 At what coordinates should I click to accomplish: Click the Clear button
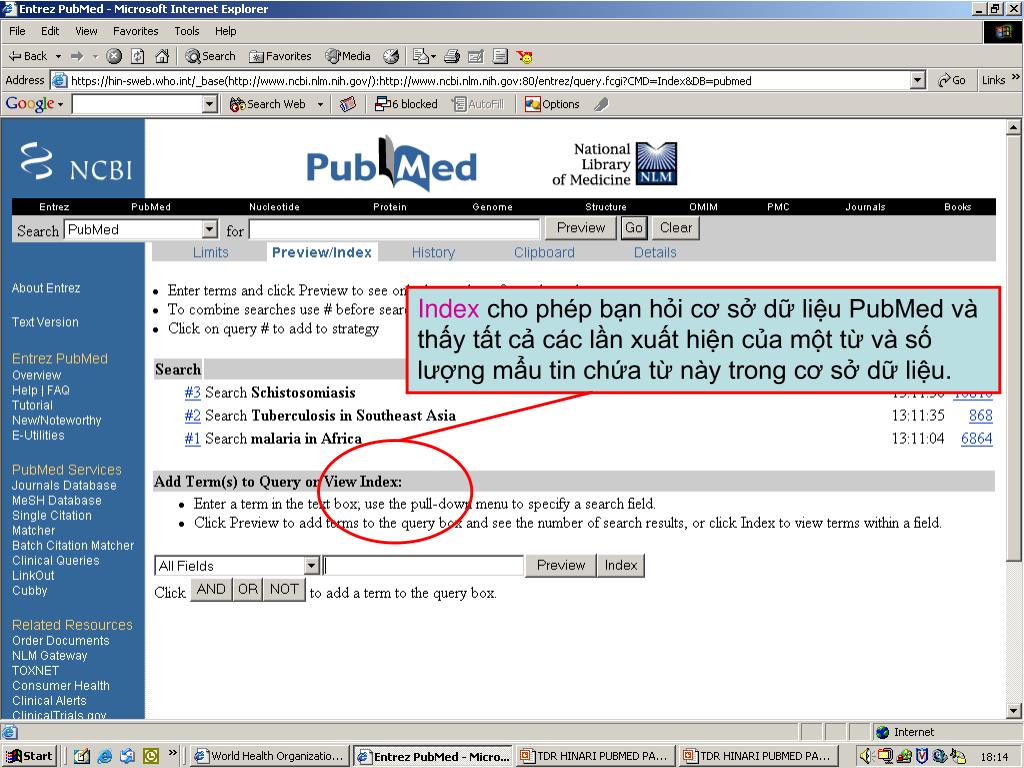tap(676, 227)
